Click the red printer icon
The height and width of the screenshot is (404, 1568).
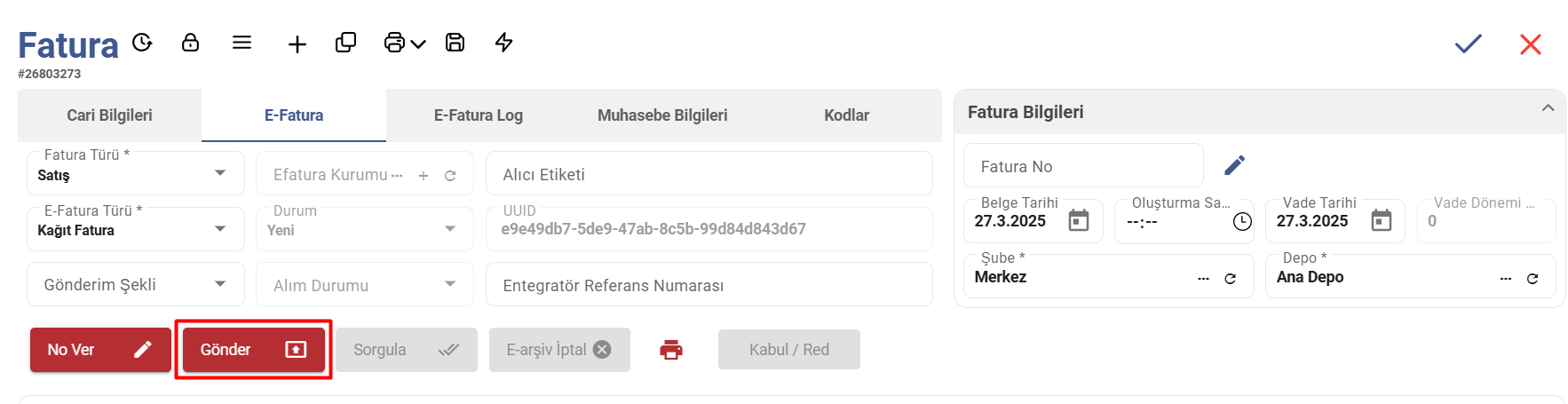(671, 350)
